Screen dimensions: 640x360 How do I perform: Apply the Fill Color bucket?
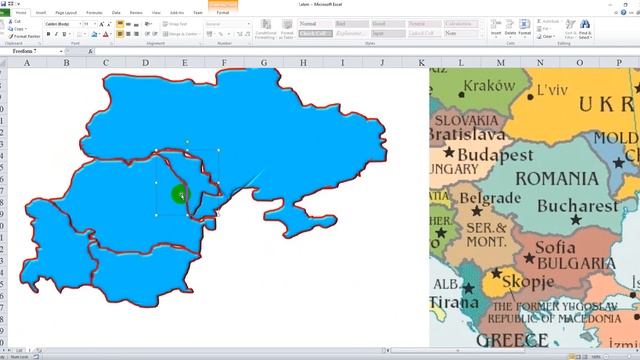pyautogui.click(x=94, y=34)
